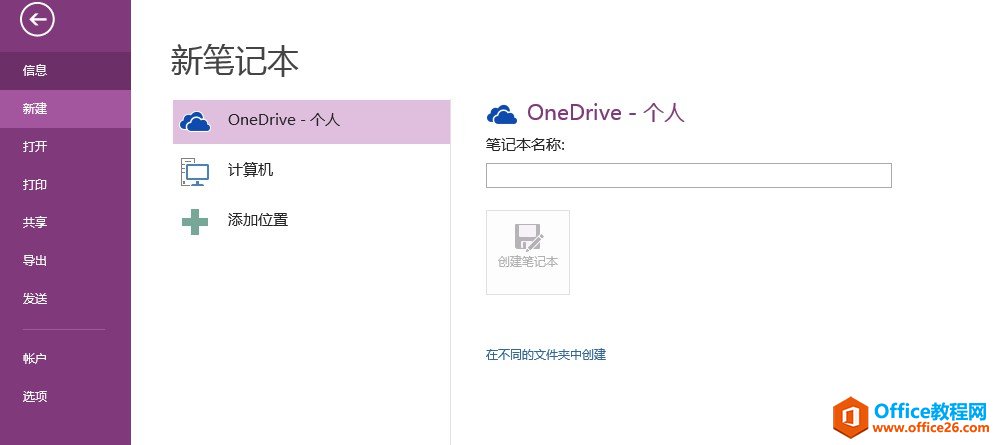Viewport: 996px width, 445px height.
Task: Click the 笔记本名称 text field
Action: [688, 176]
